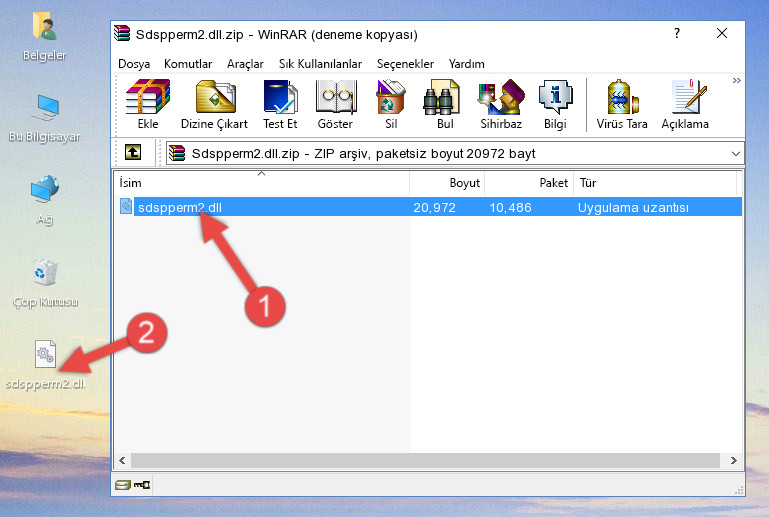Select the Ağ network desktop icon
This screenshot has width=769, height=517.
[x=45, y=200]
